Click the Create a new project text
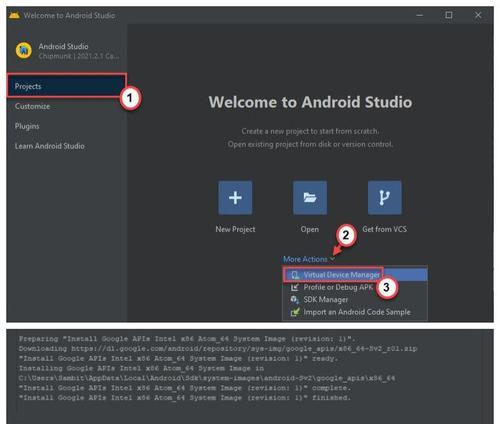The image size is (500, 424). (x=310, y=131)
